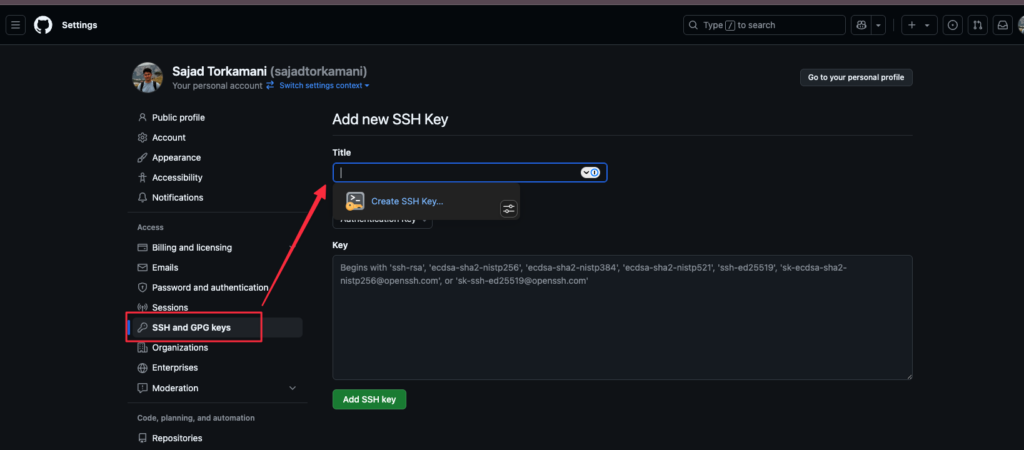Click the GitHub octocat logo
1024x450 pixels.
[x=43, y=25]
